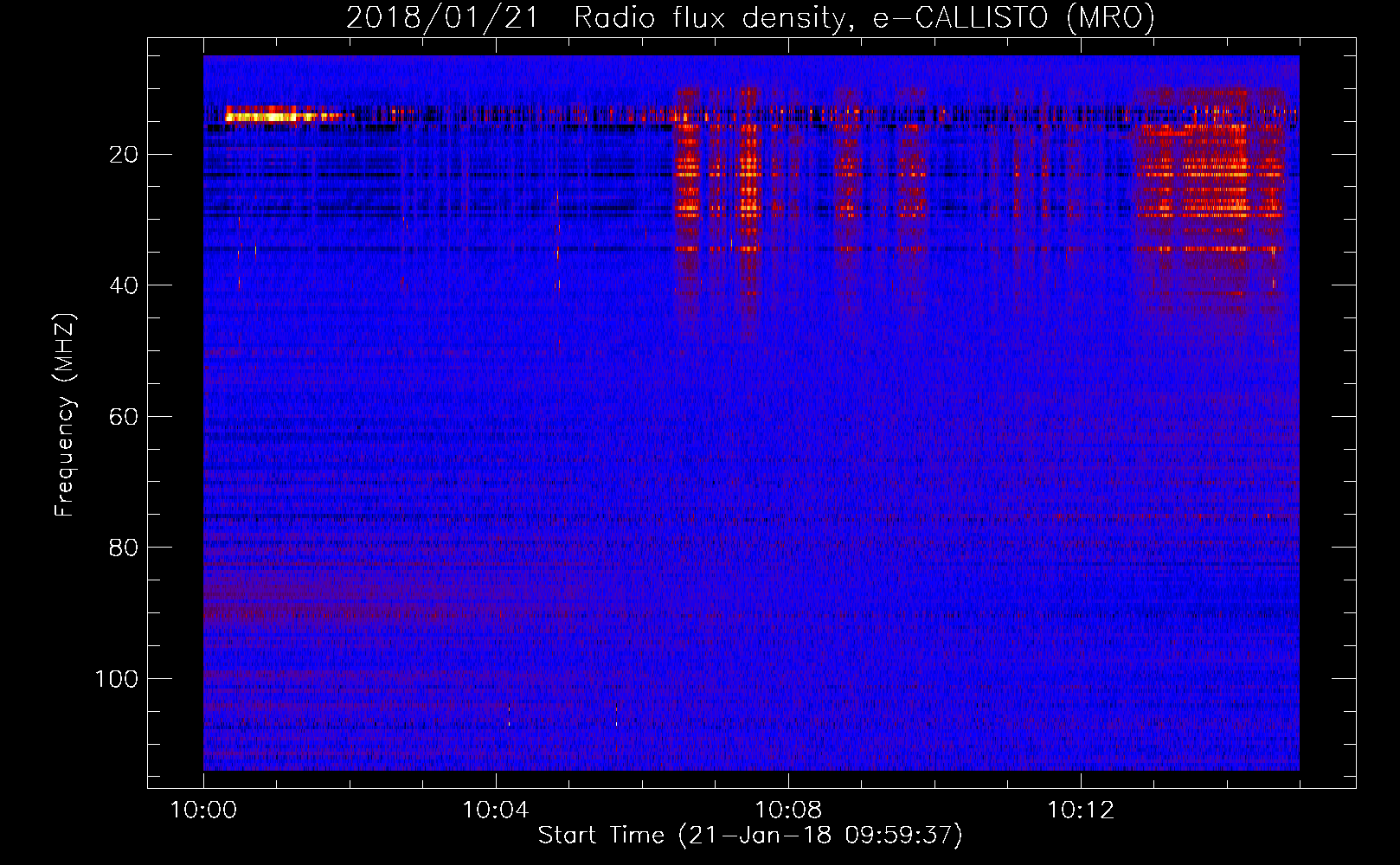Click the date "2018/01/21" in the title

click(442, 18)
